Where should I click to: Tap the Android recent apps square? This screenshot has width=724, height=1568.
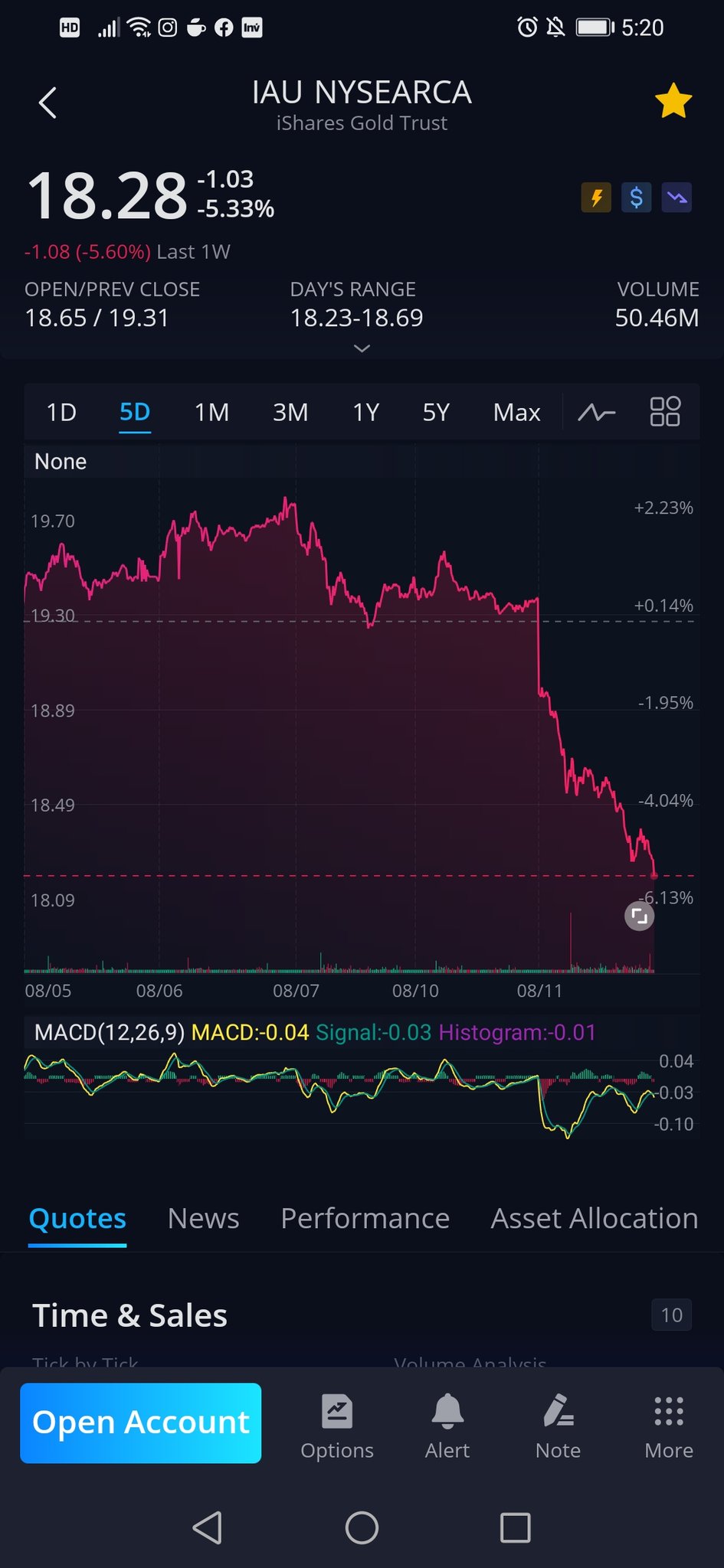(x=515, y=1527)
